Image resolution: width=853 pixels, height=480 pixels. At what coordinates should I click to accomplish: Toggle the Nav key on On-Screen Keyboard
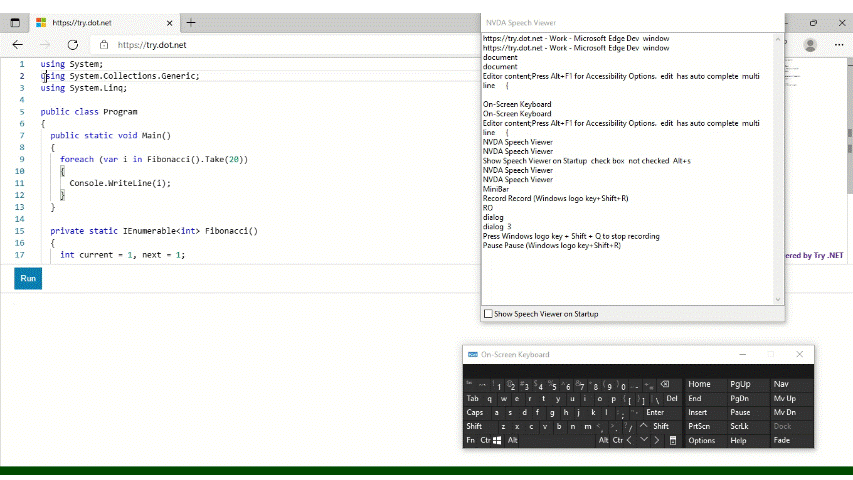pyautogui.click(x=792, y=385)
